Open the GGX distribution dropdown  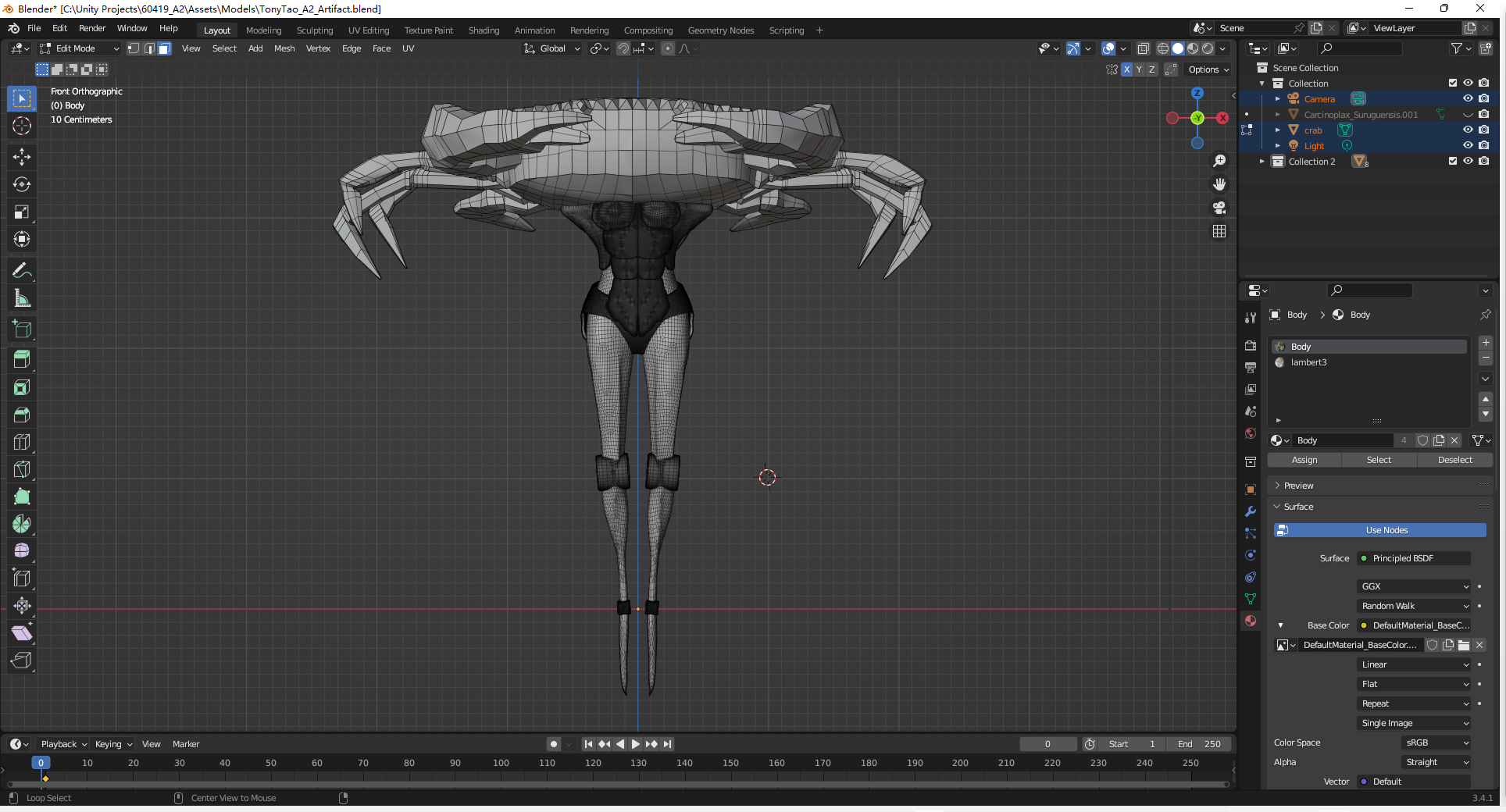point(1414,586)
